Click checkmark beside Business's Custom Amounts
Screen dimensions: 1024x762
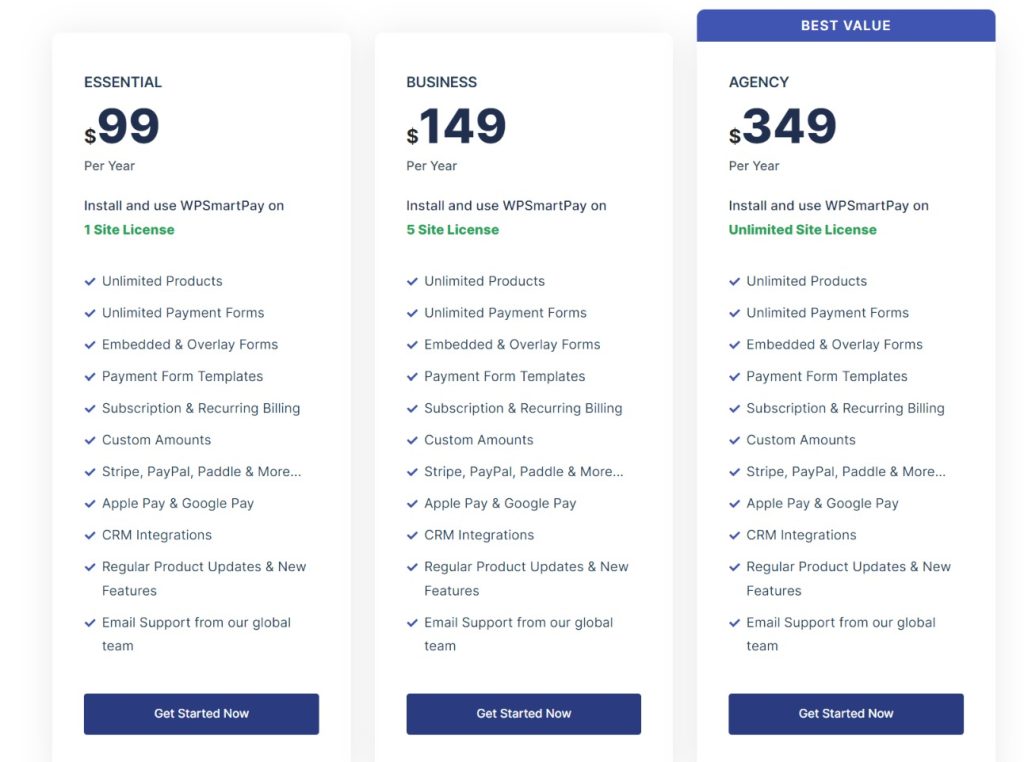[412, 441]
